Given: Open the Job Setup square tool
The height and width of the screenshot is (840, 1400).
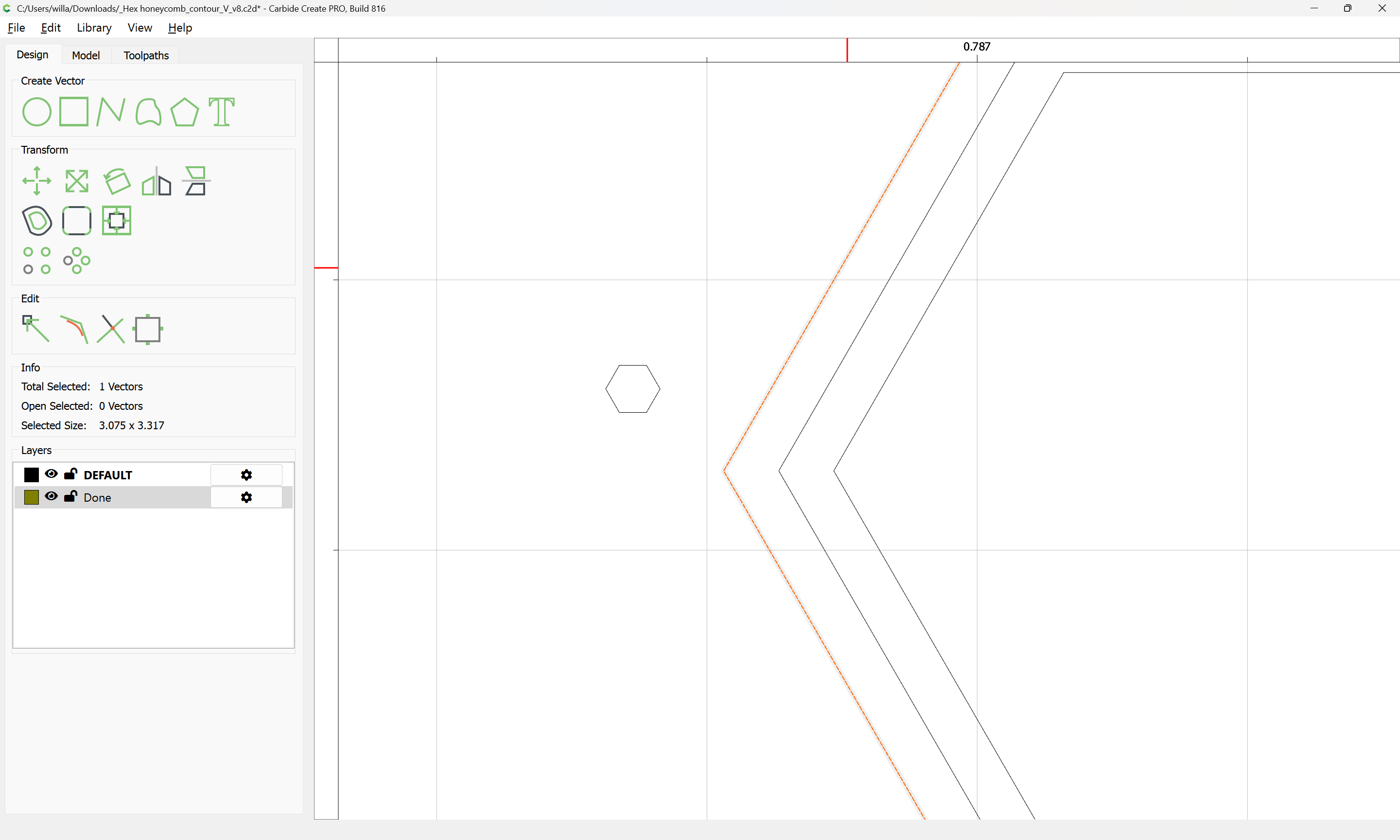Looking at the screenshot, I should [148, 330].
